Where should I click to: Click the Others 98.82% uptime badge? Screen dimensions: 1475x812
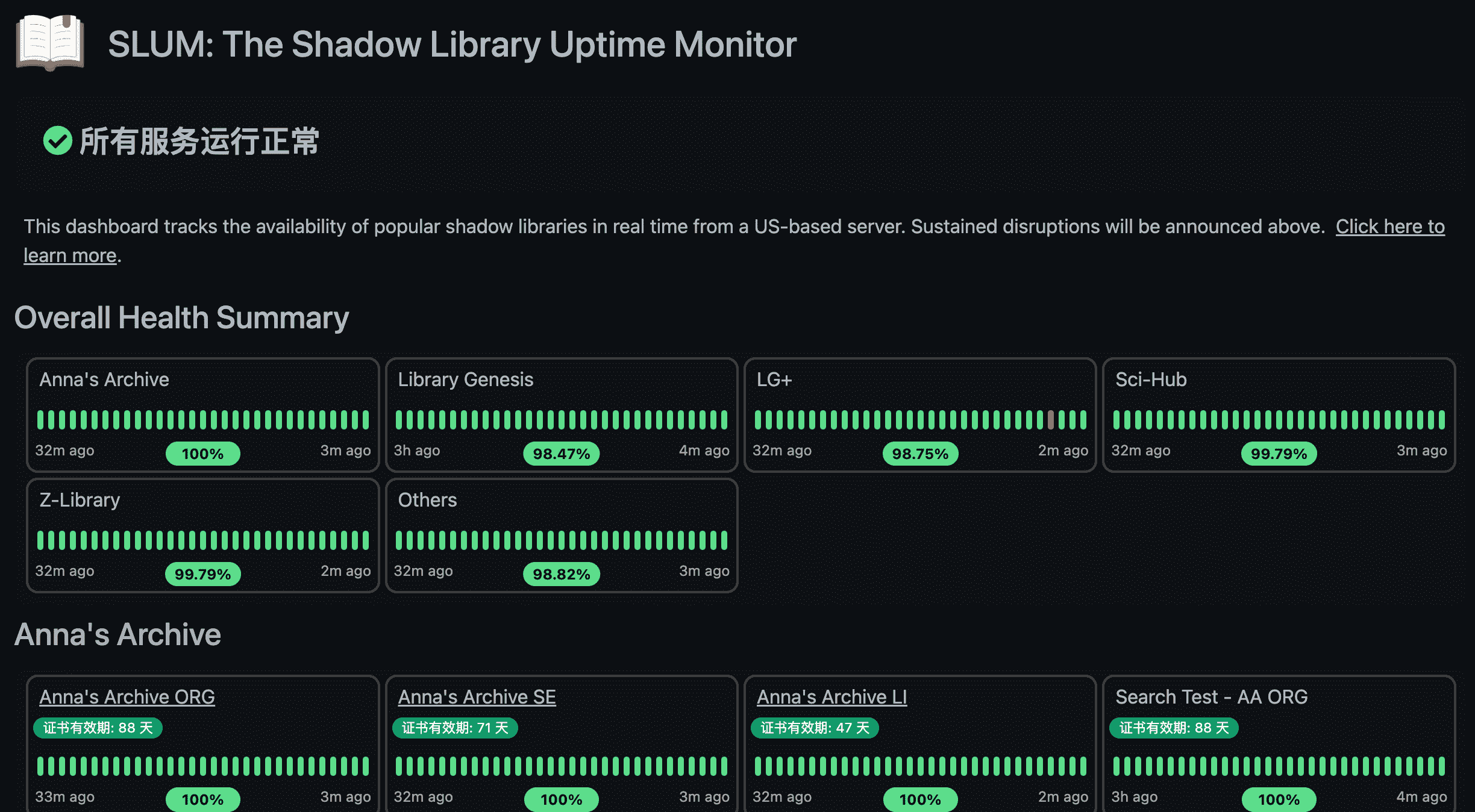(x=561, y=574)
